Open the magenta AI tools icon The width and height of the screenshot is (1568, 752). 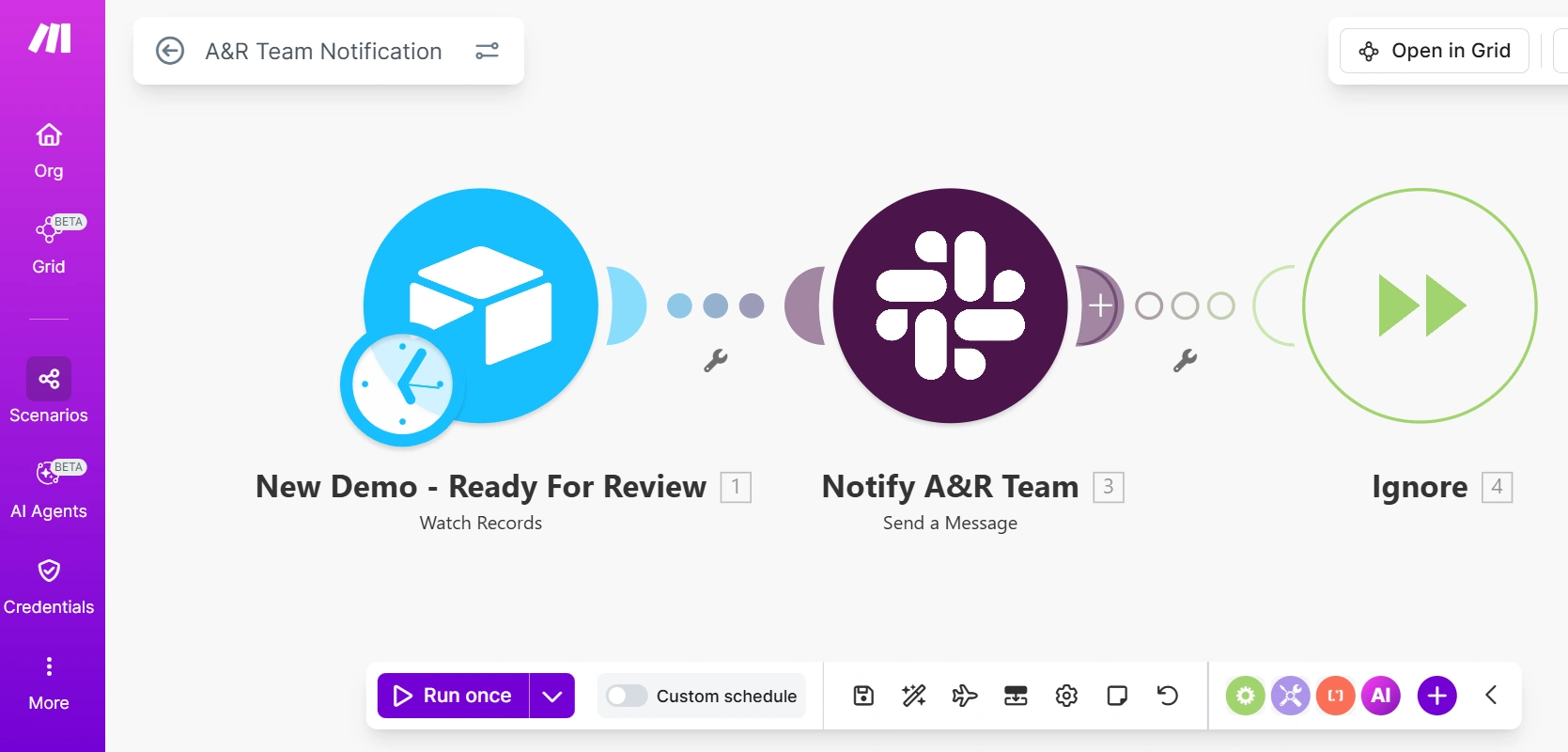pyautogui.click(x=1381, y=696)
